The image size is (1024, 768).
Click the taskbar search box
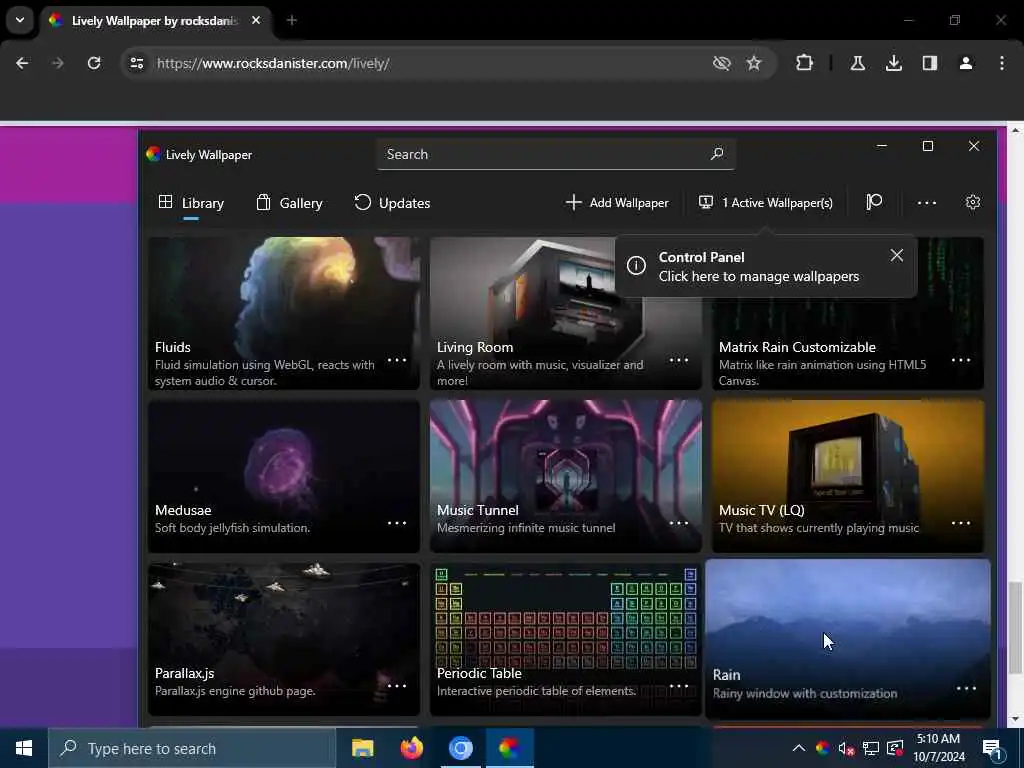[192, 748]
